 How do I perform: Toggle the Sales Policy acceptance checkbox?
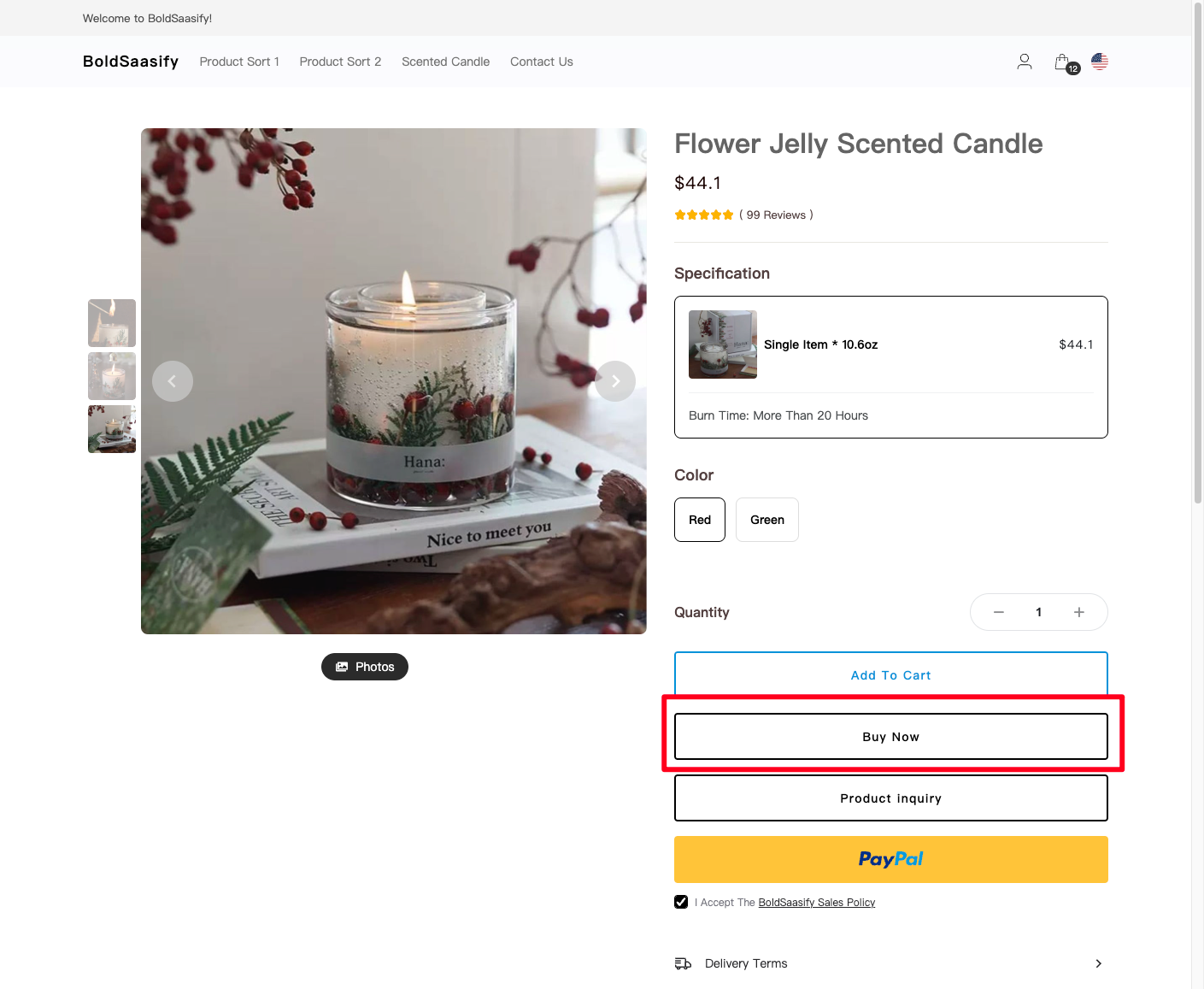pos(681,902)
